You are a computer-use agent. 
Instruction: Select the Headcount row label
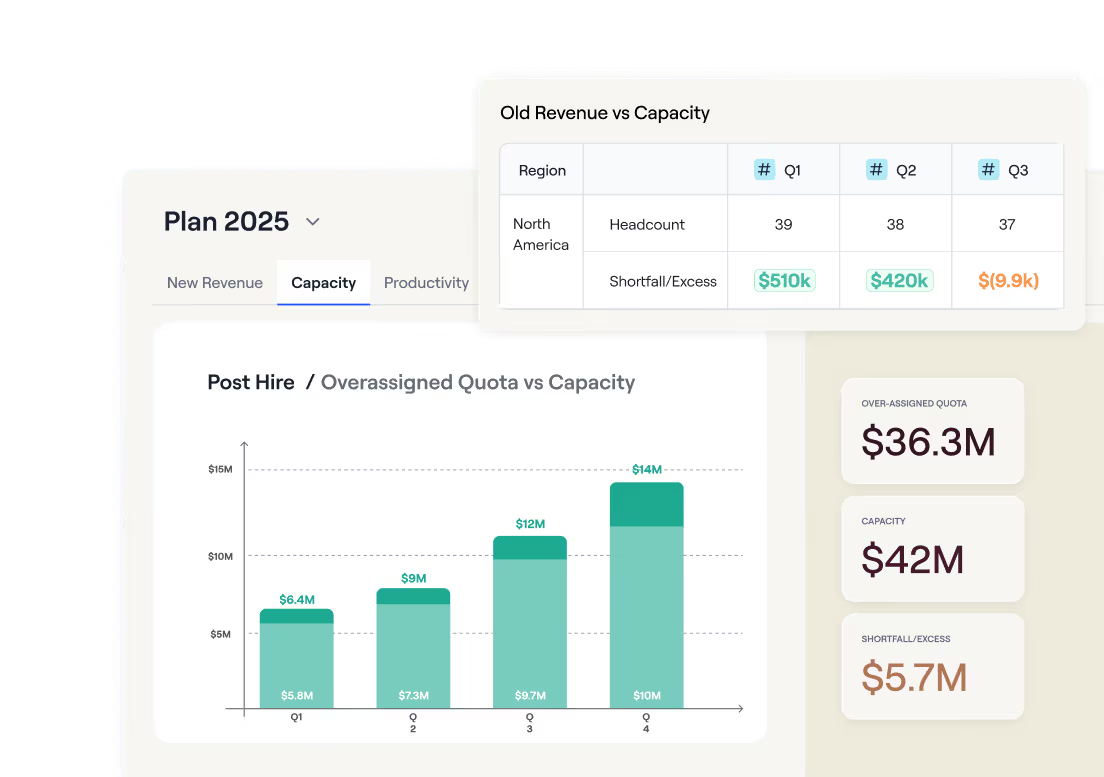[x=647, y=225]
